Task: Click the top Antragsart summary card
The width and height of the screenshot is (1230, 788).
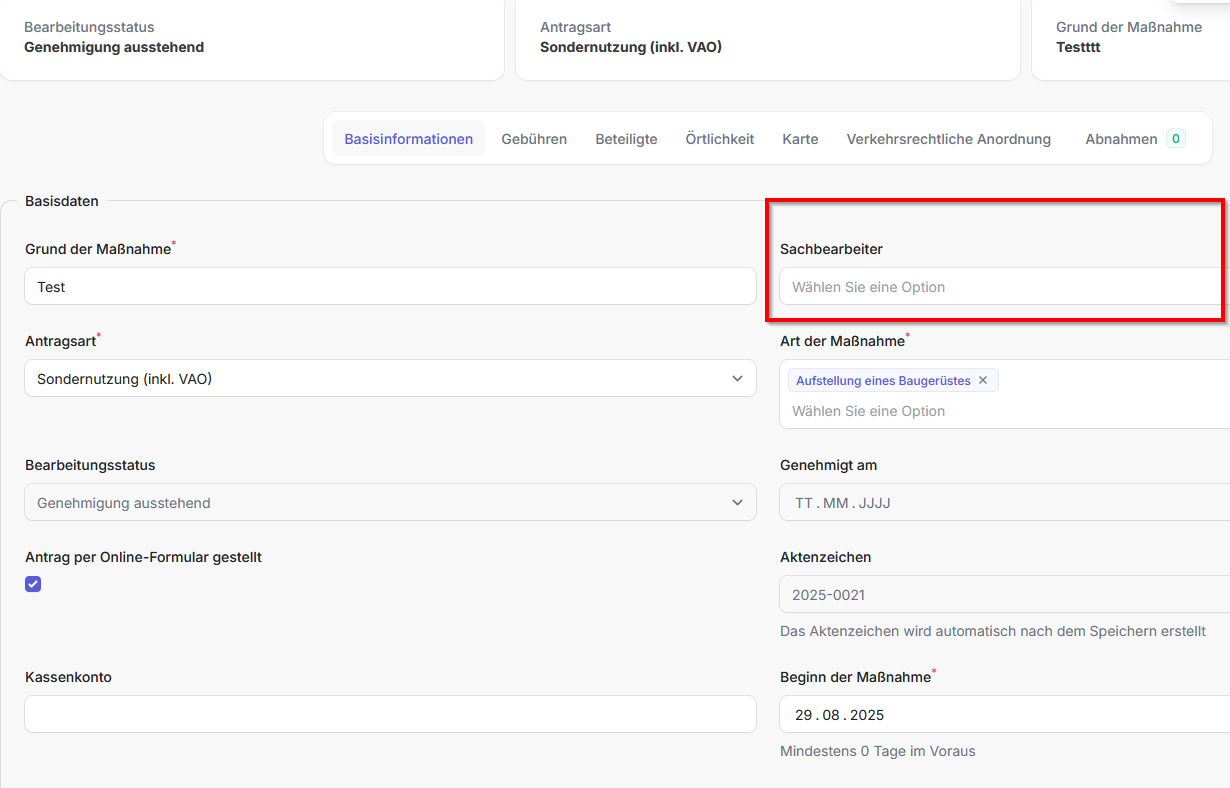Action: (766, 38)
